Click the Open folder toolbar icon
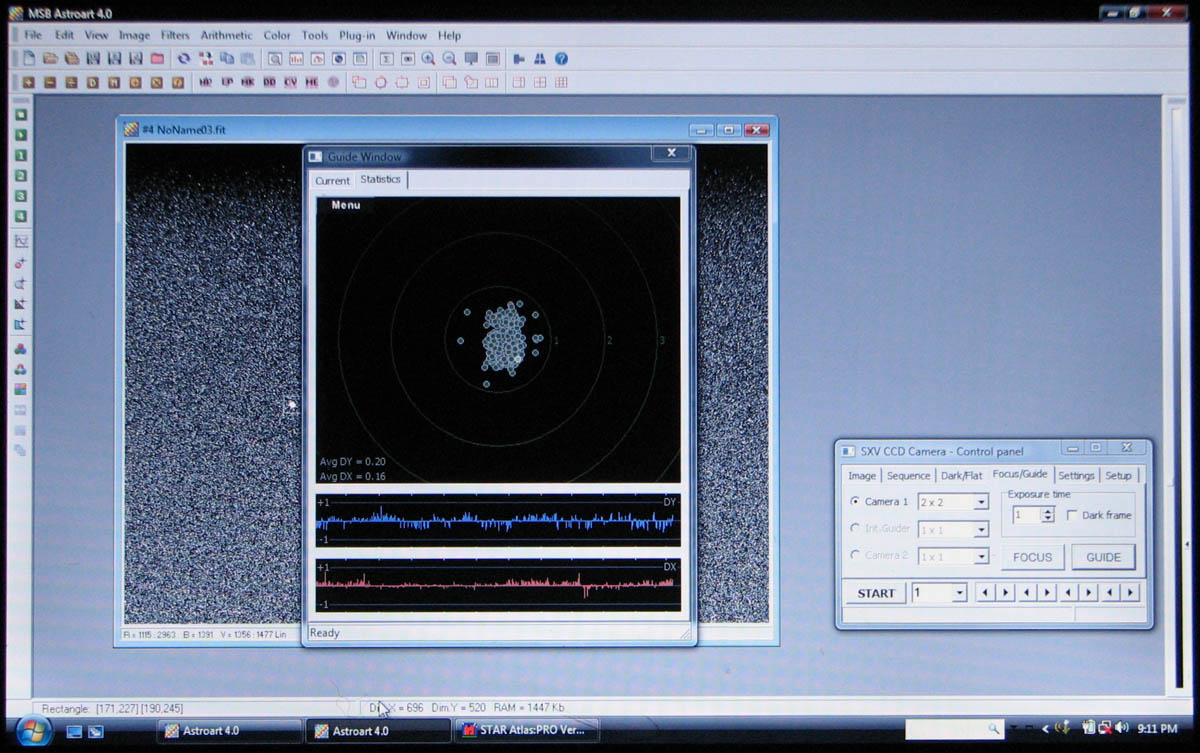 tap(49, 59)
